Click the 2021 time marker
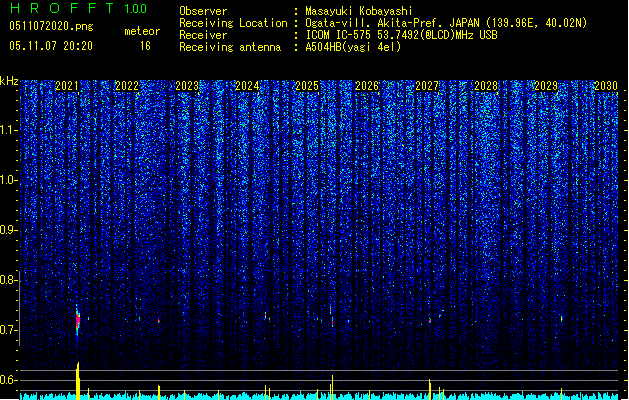 pyautogui.click(x=67, y=86)
